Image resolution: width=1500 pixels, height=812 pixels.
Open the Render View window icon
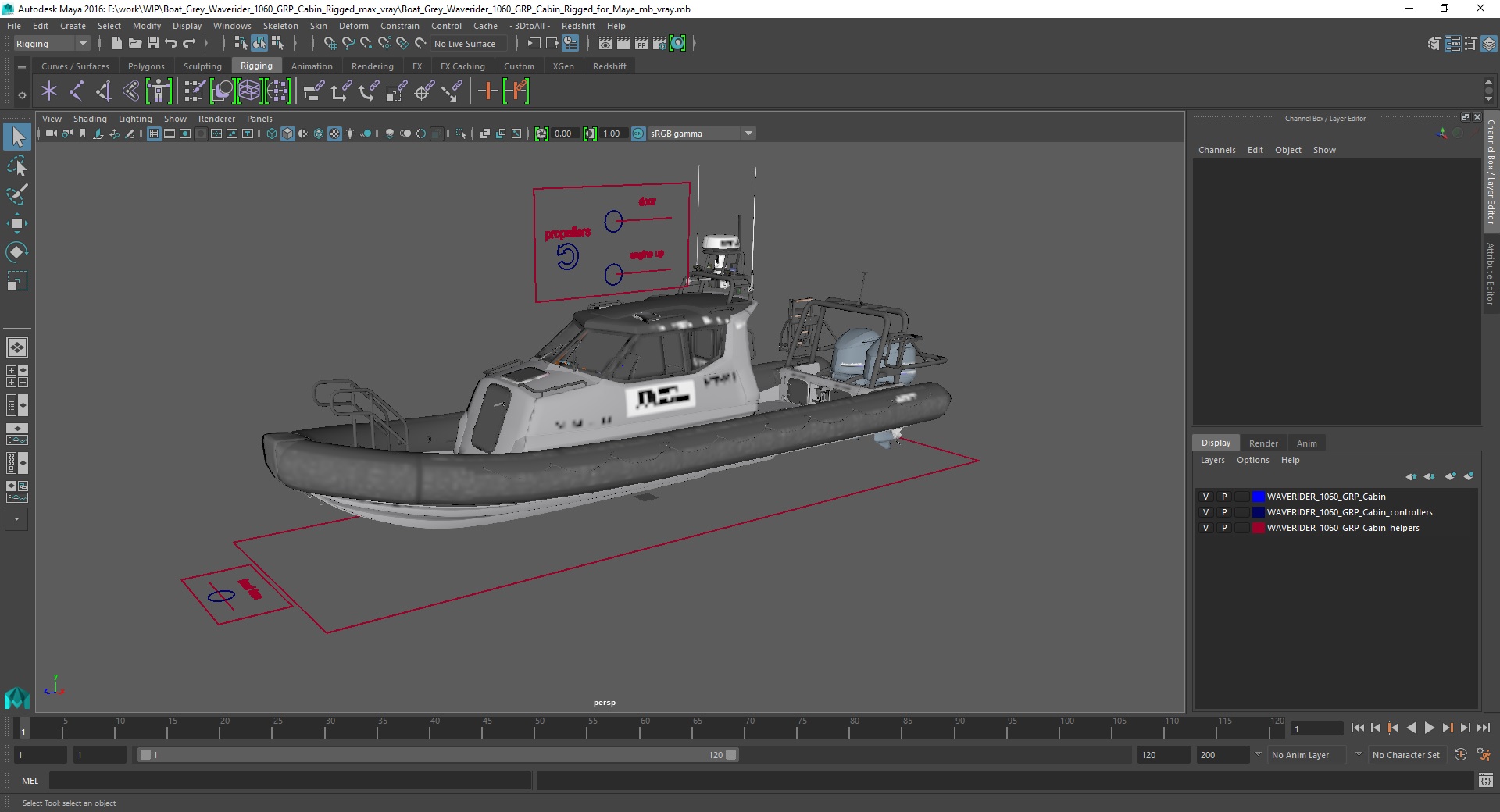click(x=605, y=44)
